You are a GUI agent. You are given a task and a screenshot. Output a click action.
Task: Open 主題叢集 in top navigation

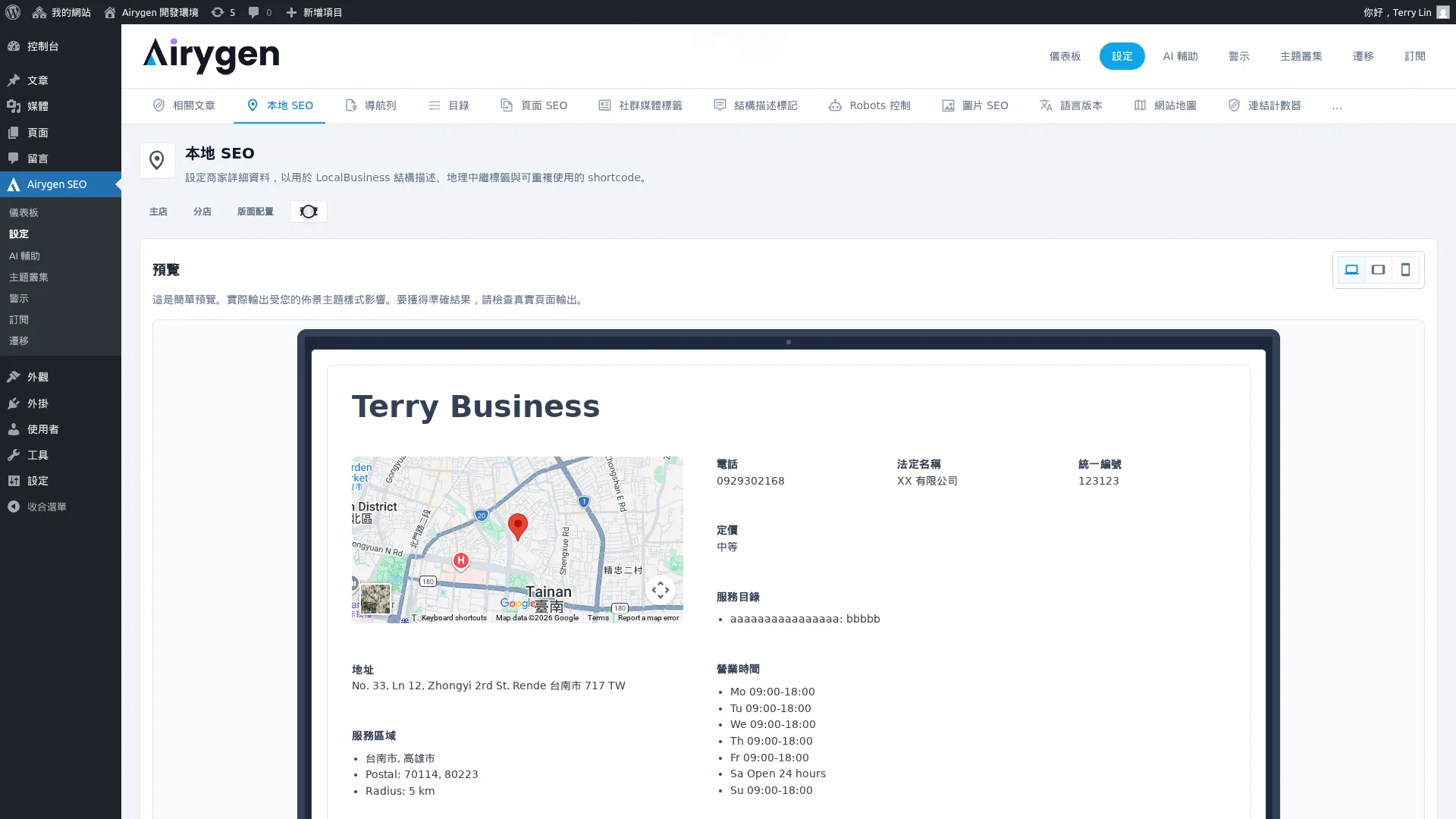(1301, 56)
